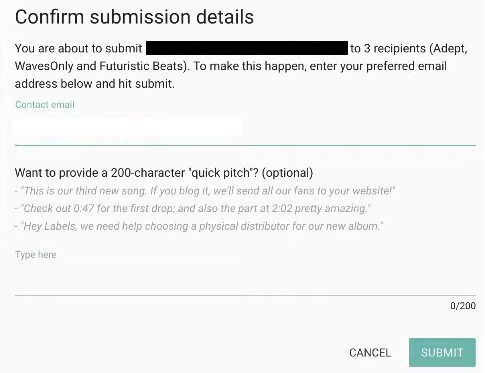Click the 'WavesOnly' recipient name

[44, 66]
